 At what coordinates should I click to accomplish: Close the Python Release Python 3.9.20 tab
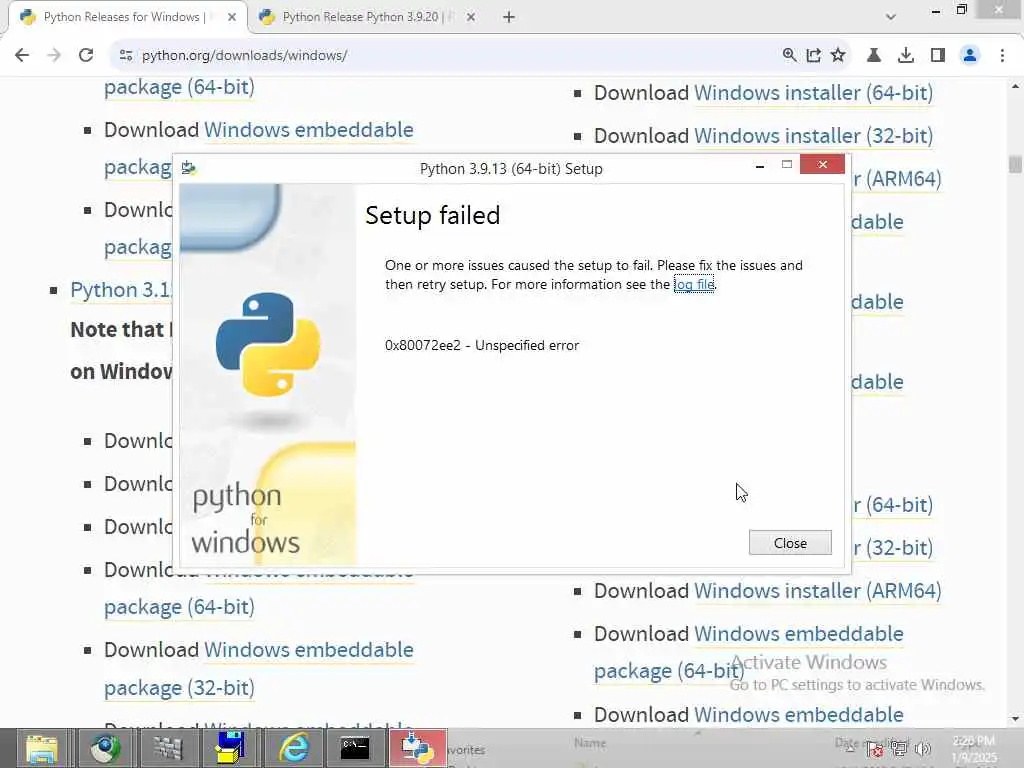tap(471, 17)
